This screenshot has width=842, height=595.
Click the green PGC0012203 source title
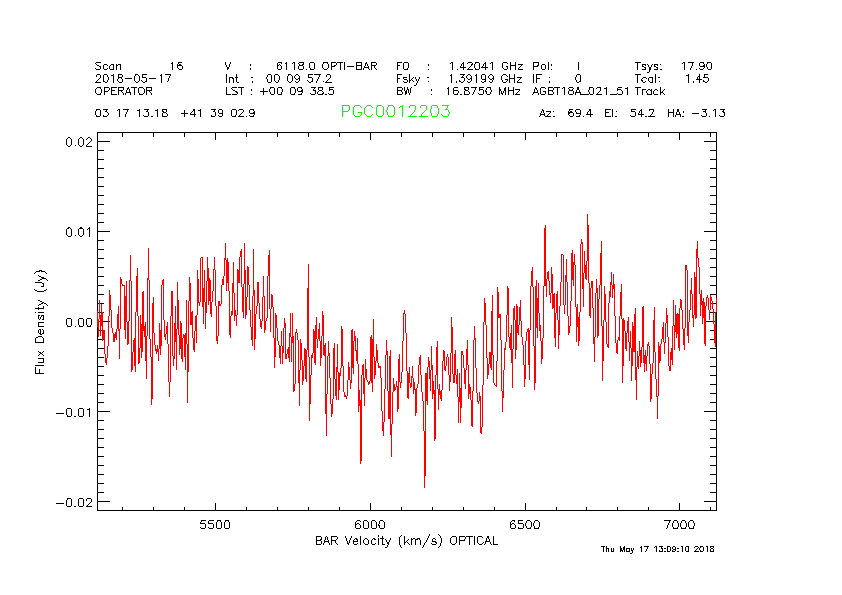click(x=395, y=112)
